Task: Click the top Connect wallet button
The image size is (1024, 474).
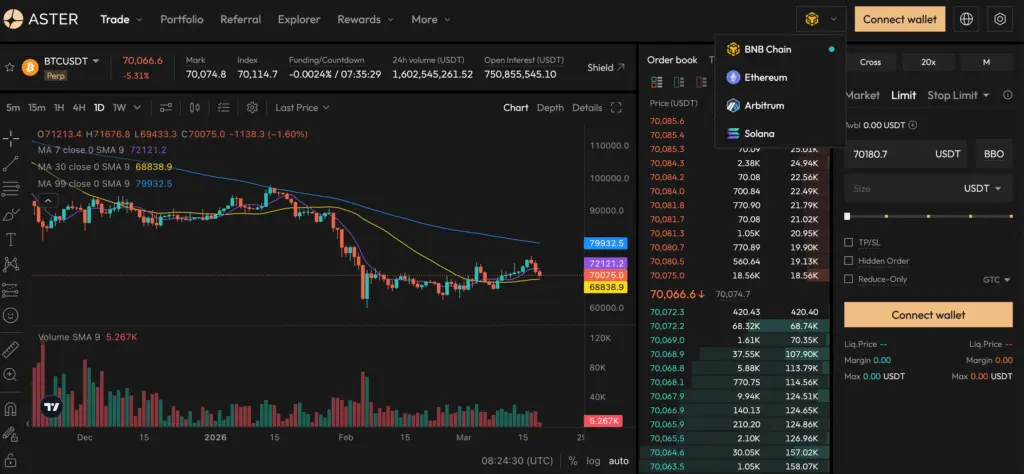Action: [x=900, y=19]
